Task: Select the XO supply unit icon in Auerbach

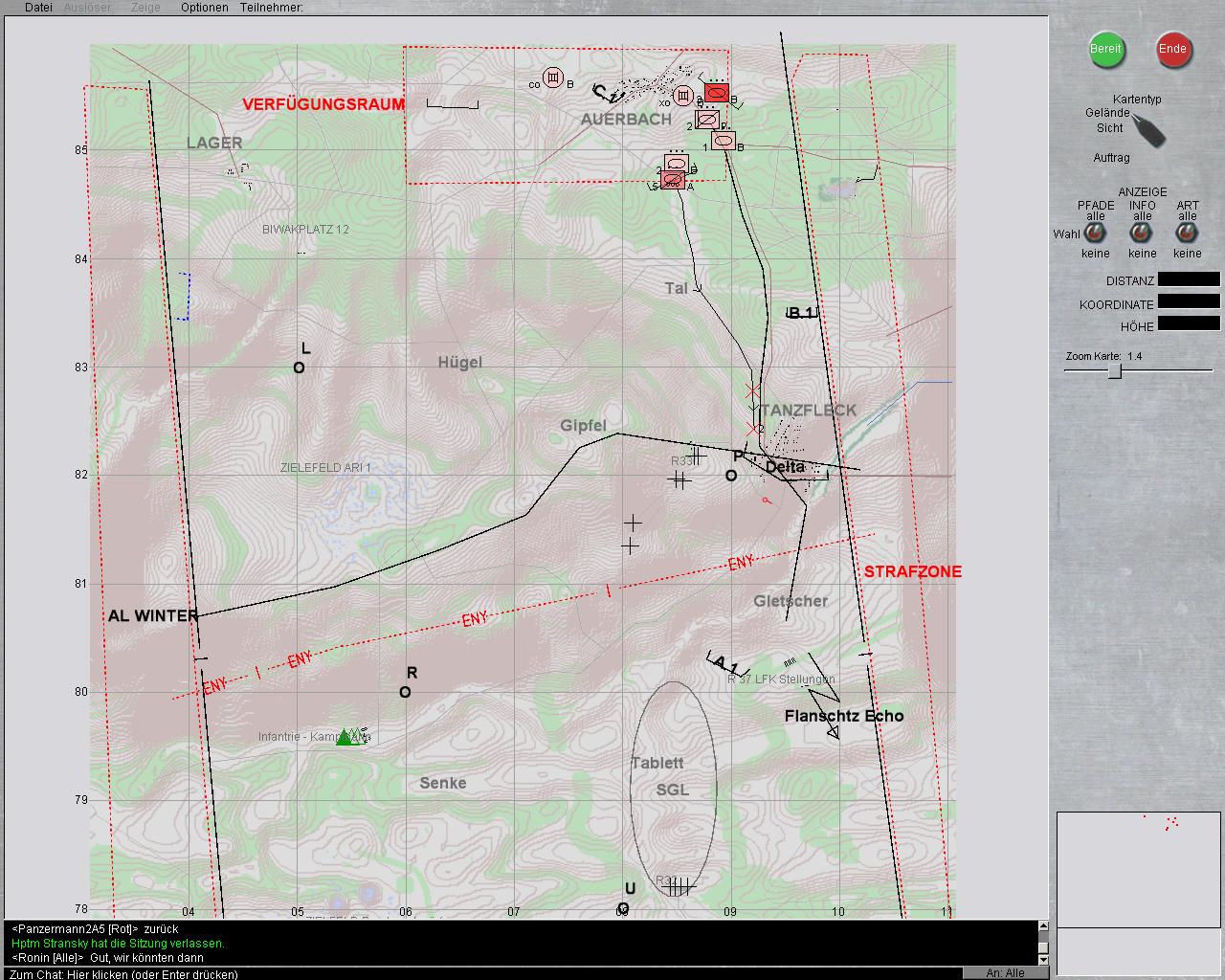Action: tap(682, 96)
